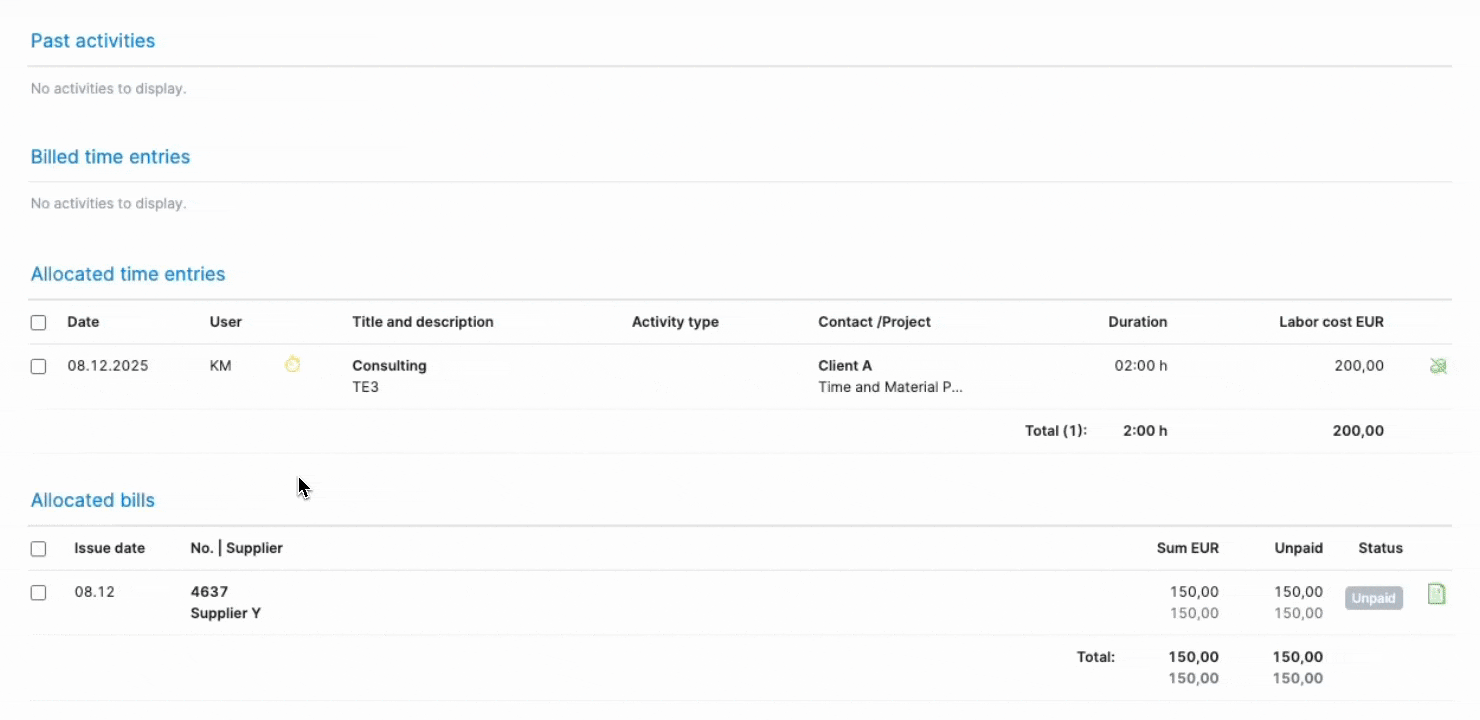Open bill number 4637

point(209,592)
